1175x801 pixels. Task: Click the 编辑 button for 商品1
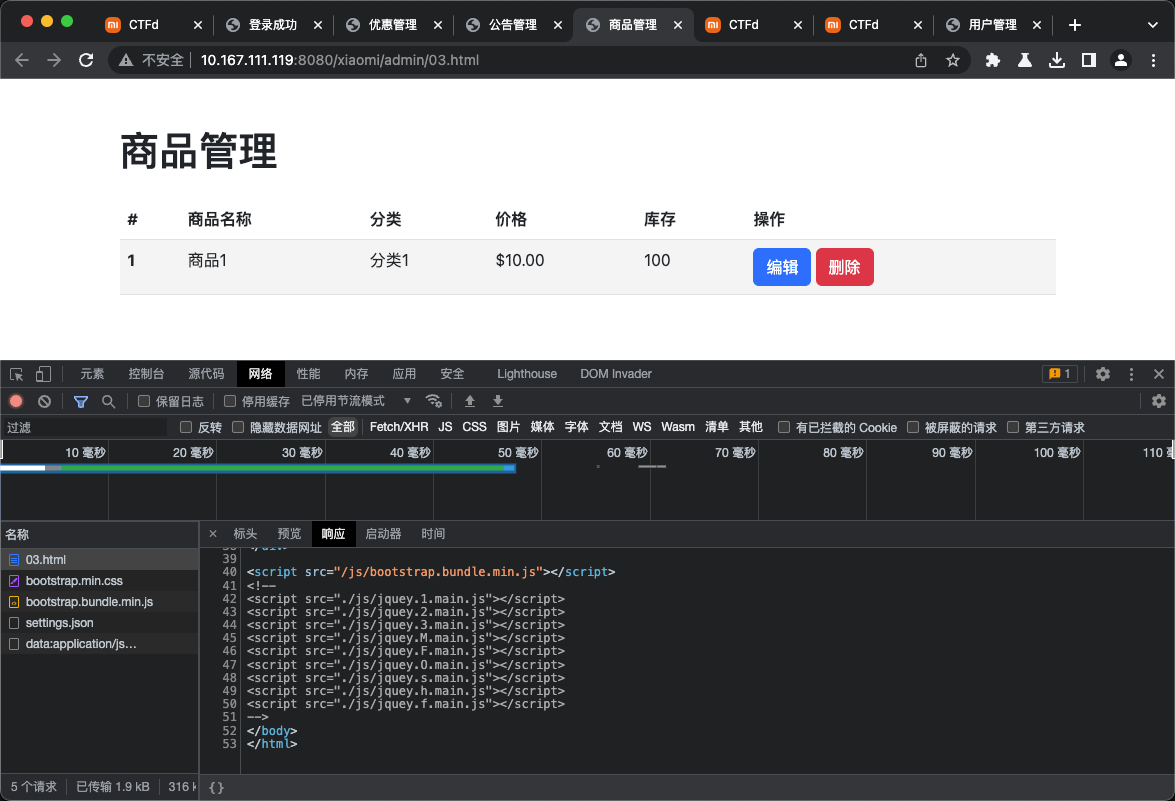tap(781, 267)
